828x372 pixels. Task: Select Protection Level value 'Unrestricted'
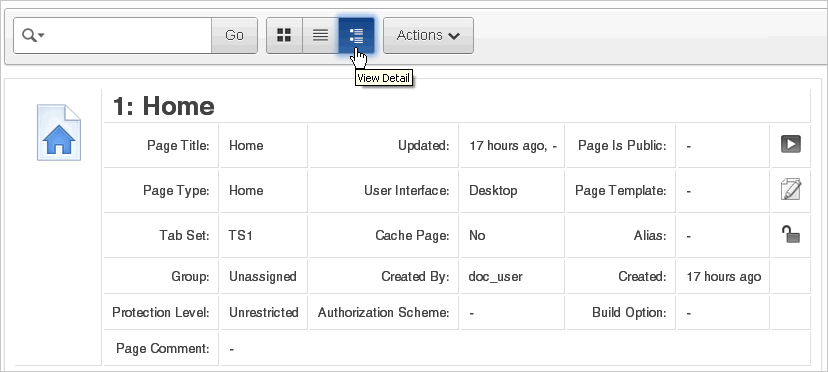[x=264, y=312]
